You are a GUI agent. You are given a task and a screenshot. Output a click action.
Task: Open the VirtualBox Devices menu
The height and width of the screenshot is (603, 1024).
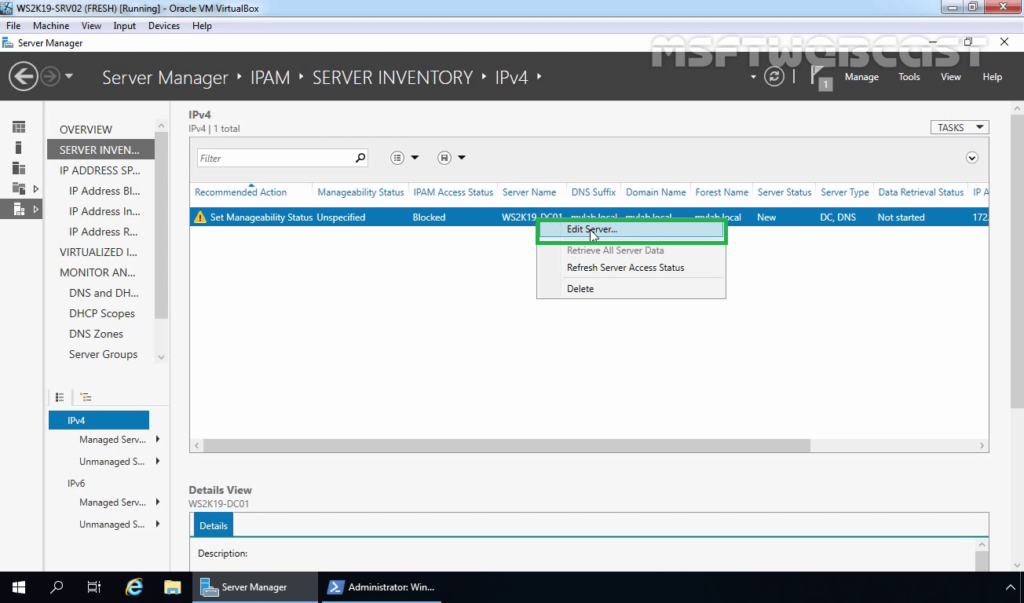(163, 25)
